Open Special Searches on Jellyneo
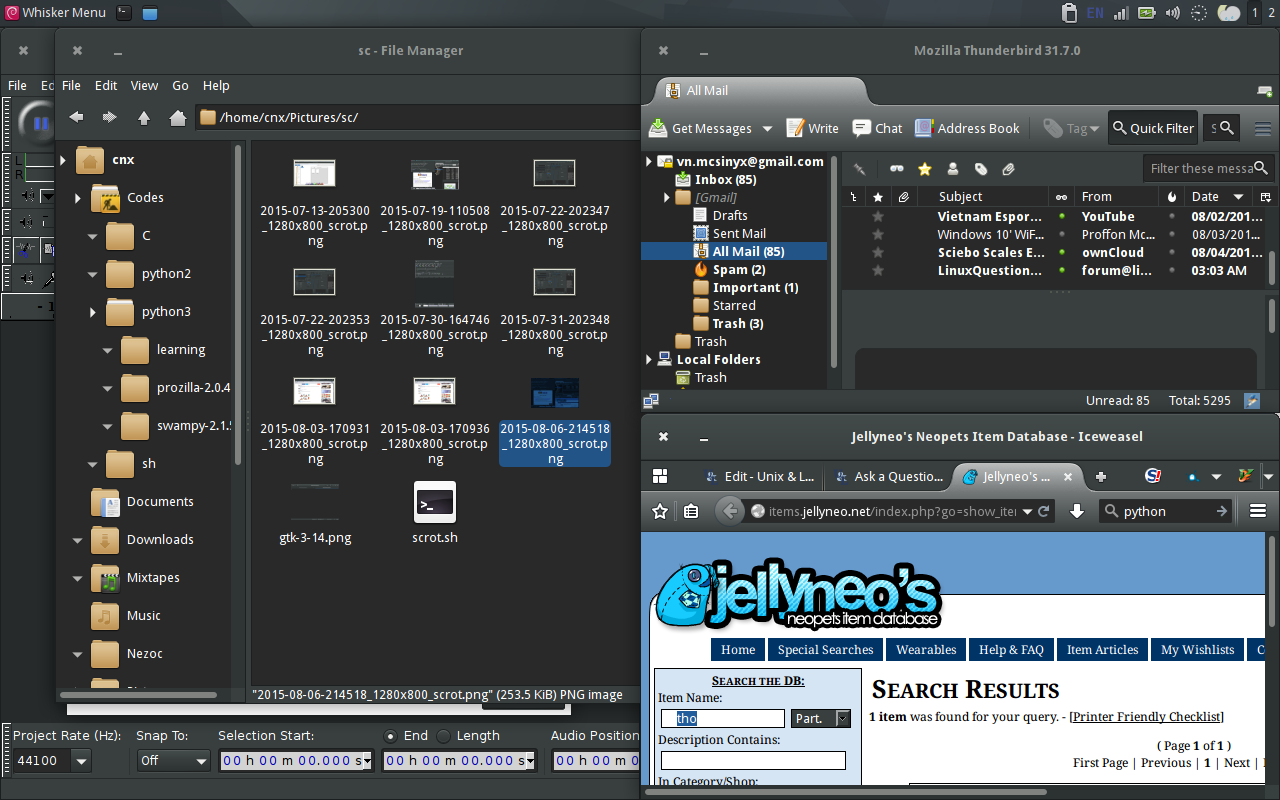Image resolution: width=1280 pixels, height=800 pixels. point(825,650)
